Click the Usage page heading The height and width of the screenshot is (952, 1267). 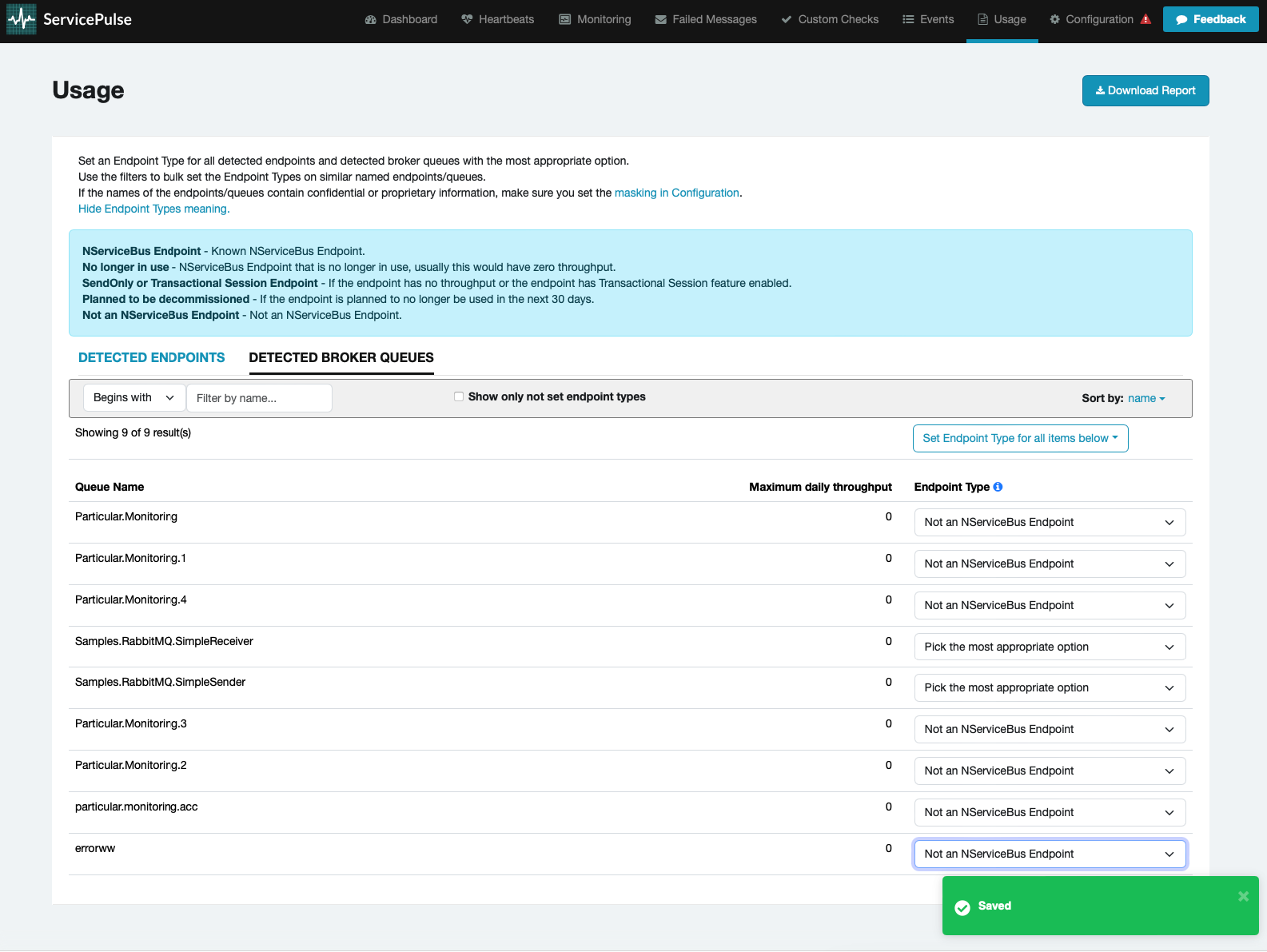tap(88, 90)
